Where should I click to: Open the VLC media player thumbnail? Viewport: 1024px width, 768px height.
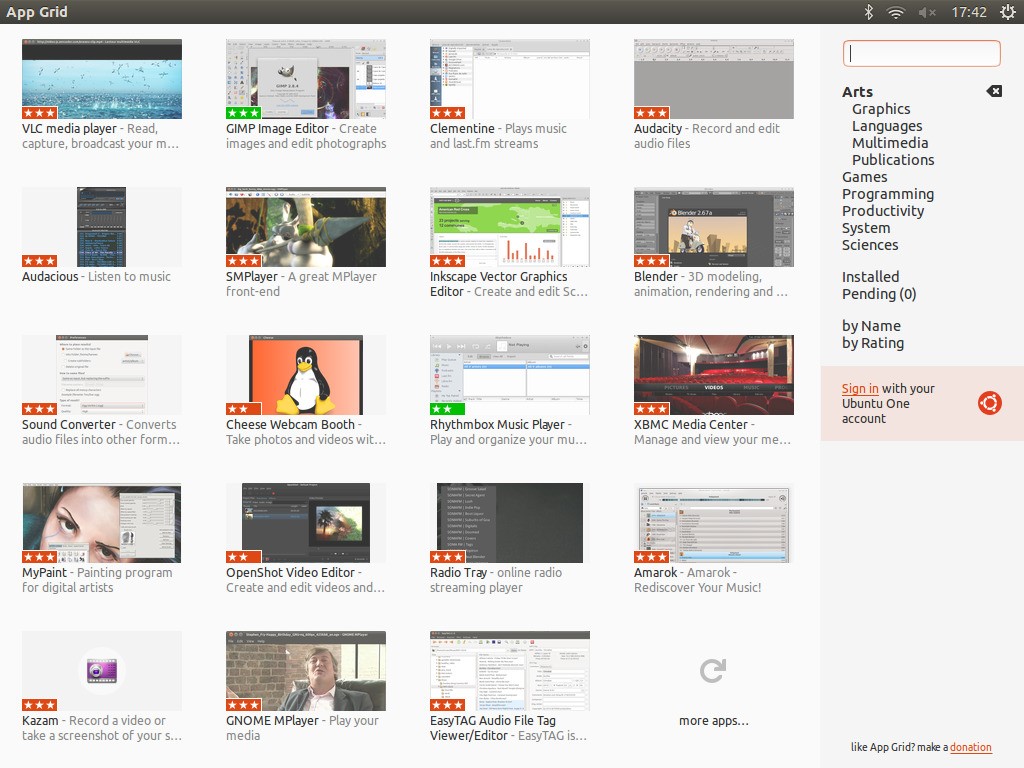click(x=102, y=79)
